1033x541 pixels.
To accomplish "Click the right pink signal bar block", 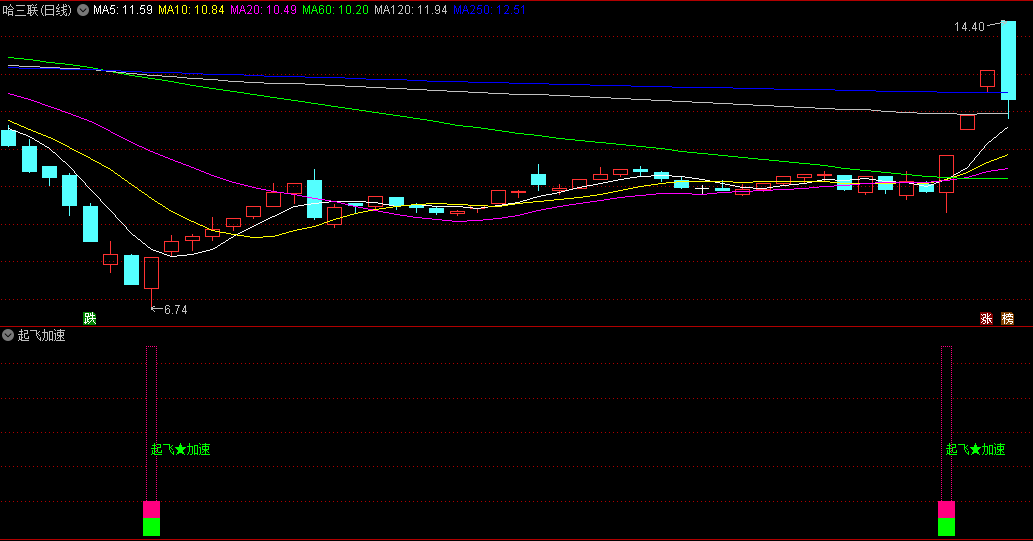I will click(947, 509).
